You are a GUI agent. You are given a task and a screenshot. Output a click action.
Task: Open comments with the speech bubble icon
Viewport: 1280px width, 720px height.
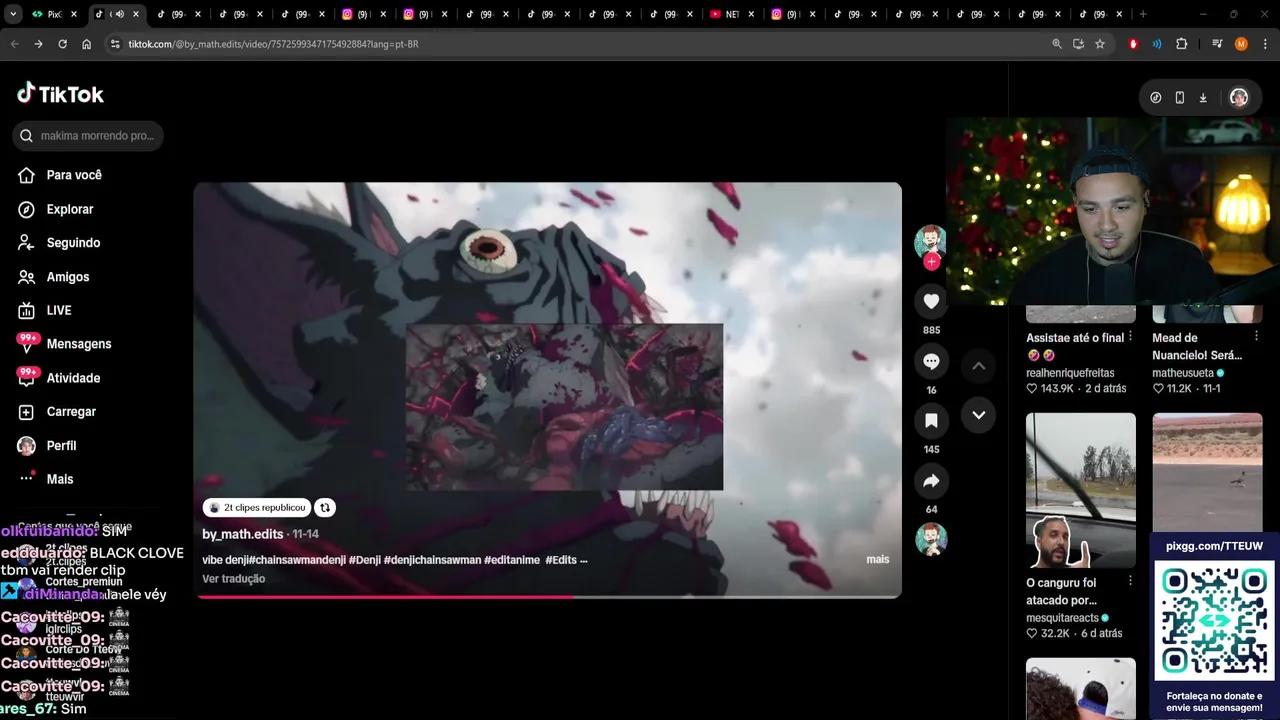931,361
